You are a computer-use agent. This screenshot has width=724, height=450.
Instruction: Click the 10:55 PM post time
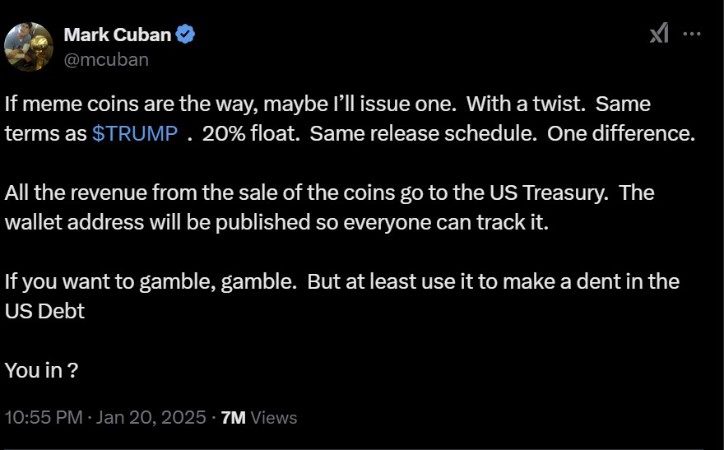point(43,417)
